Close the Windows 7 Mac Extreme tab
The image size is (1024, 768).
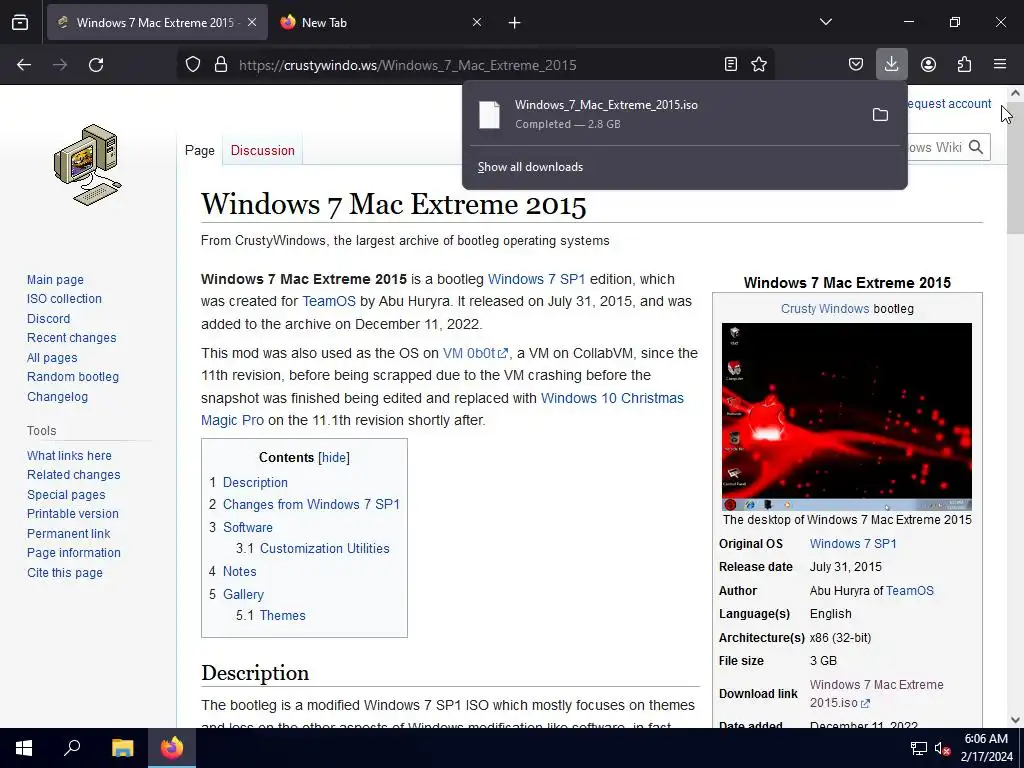point(252,22)
